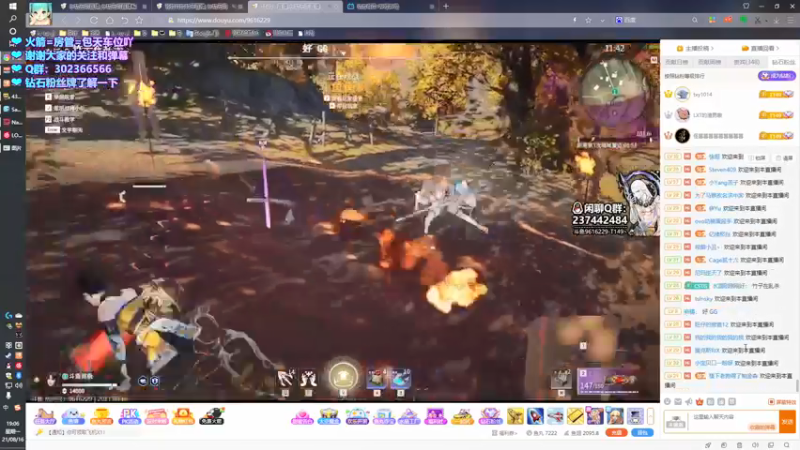
Task: Switch to the first browser tab
Action: coord(103,6)
